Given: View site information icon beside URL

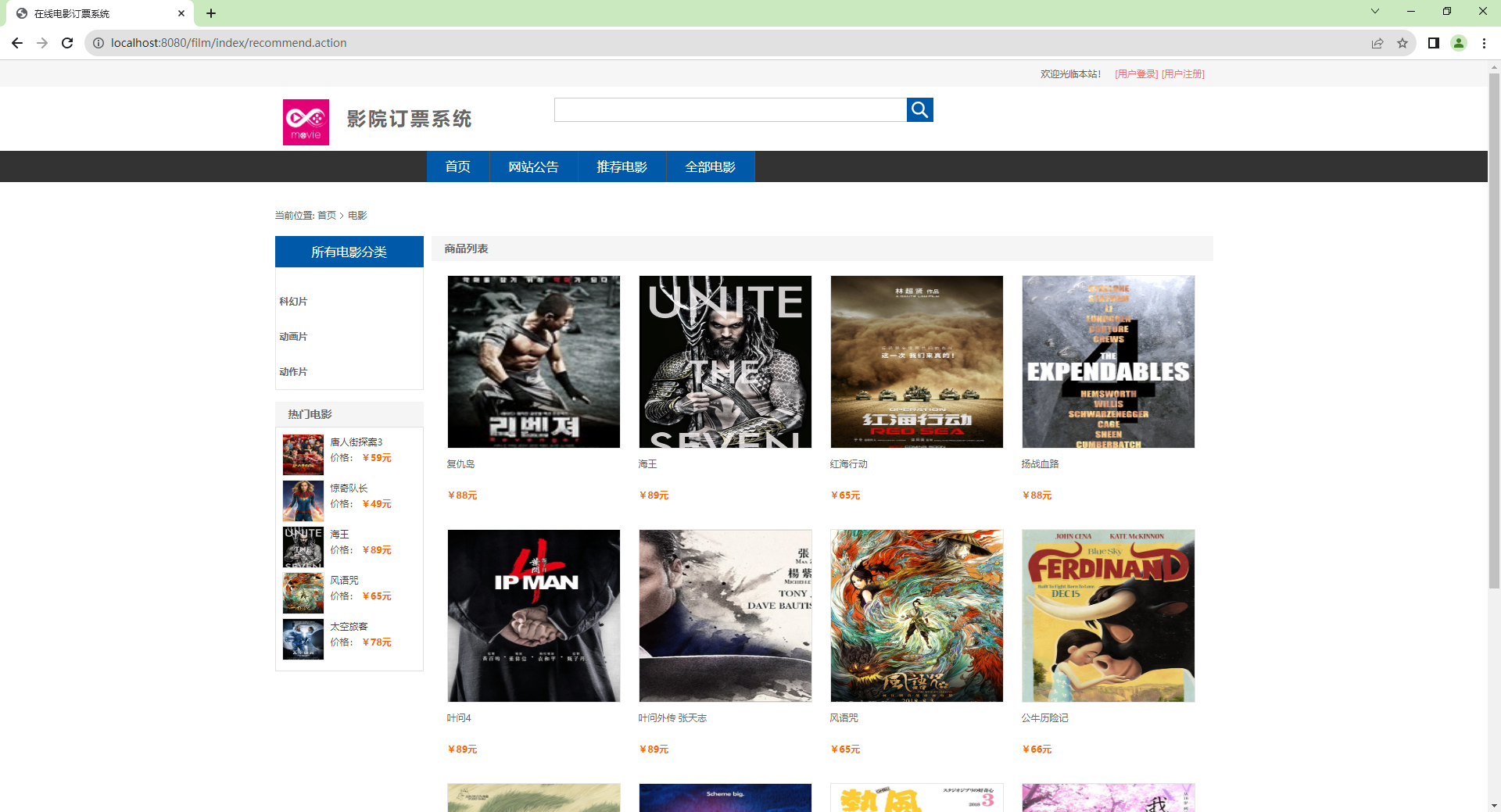Looking at the screenshot, I should (x=99, y=43).
